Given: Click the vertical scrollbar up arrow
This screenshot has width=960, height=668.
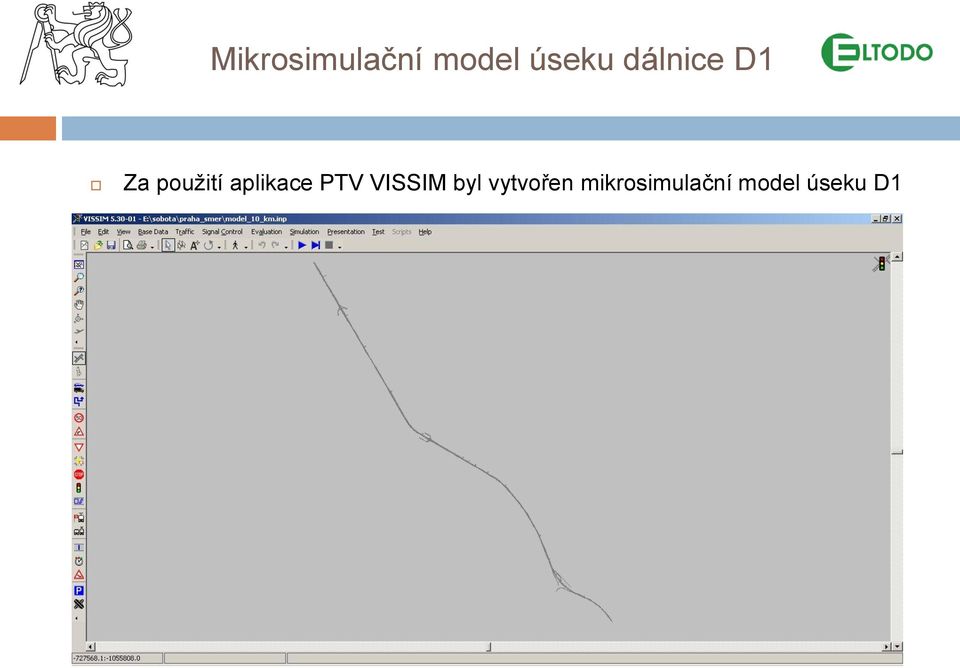Looking at the screenshot, I should coord(897,257).
